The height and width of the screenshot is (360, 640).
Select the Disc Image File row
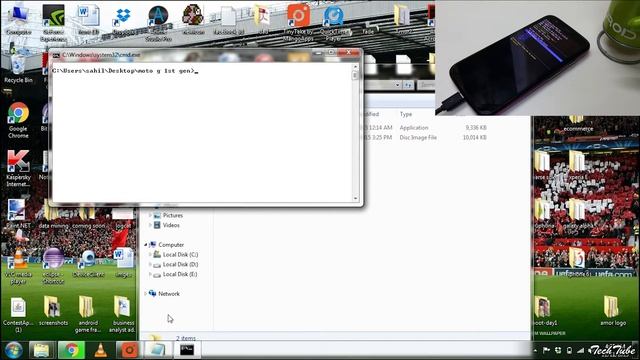(424, 138)
